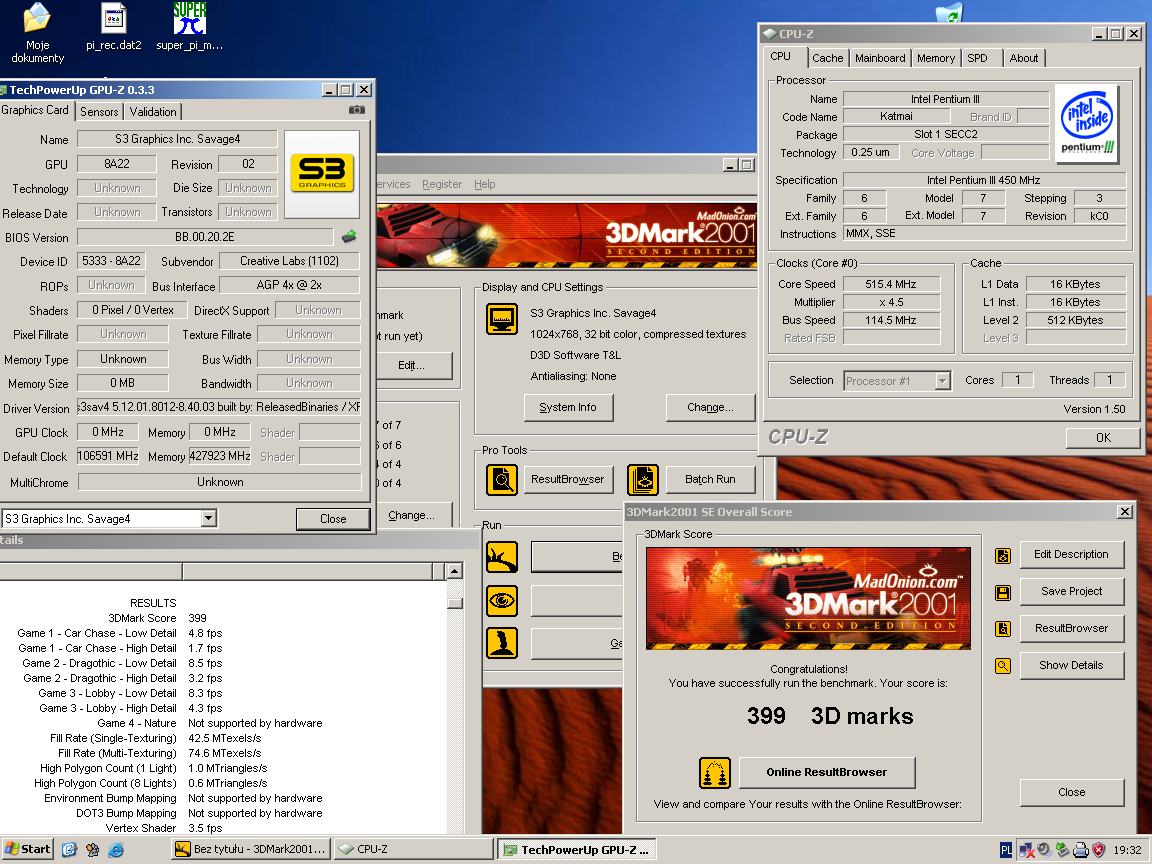Click the ResultBrowser magnifier icon in Pro Tools

pyautogui.click(x=502, y=480)
